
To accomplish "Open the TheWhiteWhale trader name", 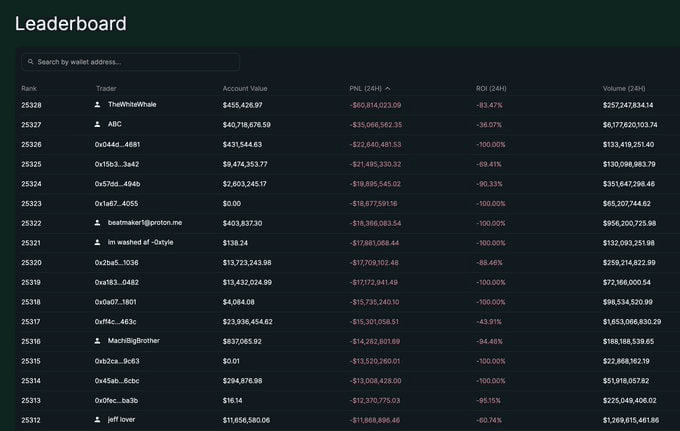I will click(x=132, y=105).
